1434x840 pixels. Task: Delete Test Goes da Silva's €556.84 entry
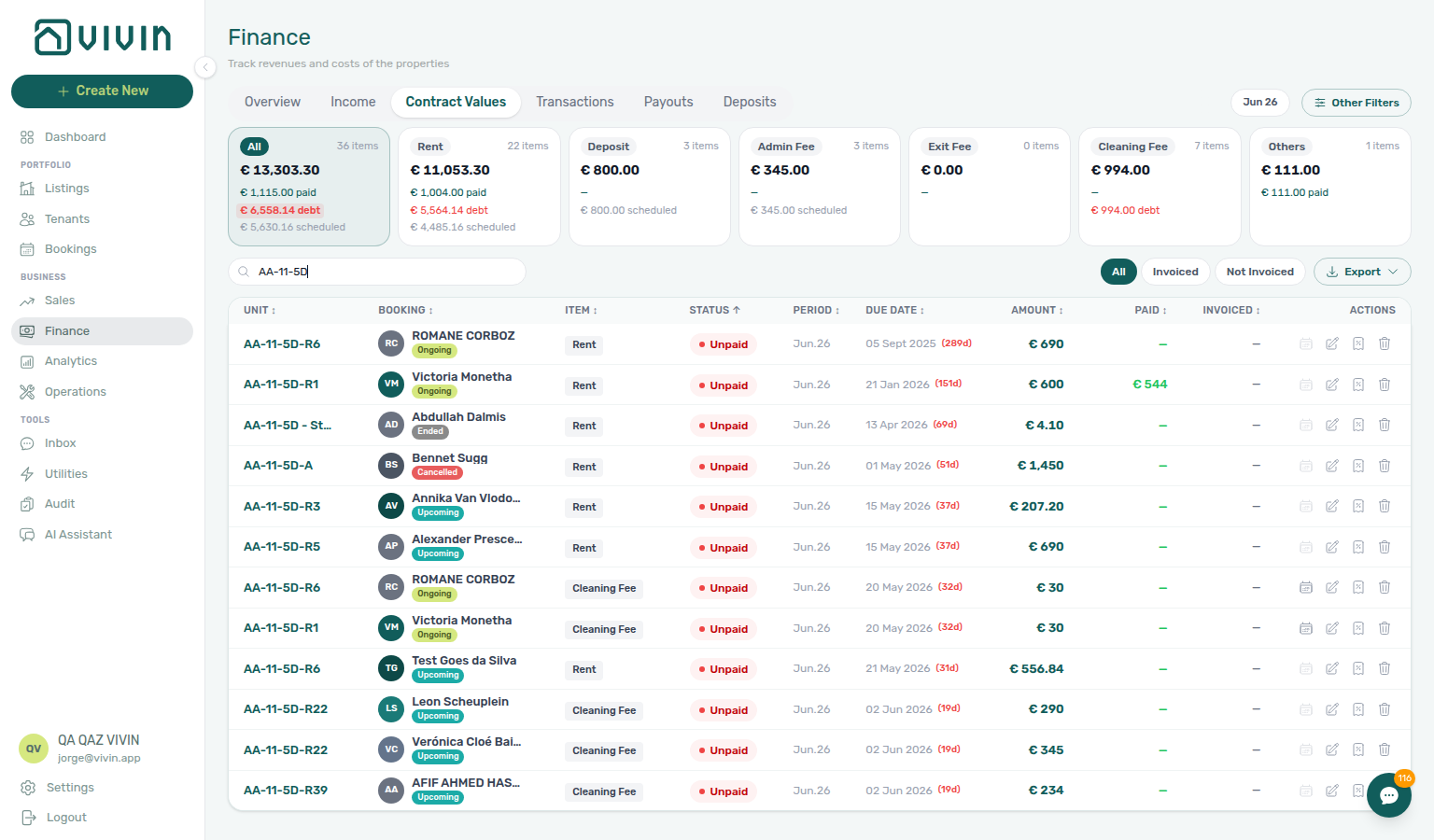(x=1385, y=669)
